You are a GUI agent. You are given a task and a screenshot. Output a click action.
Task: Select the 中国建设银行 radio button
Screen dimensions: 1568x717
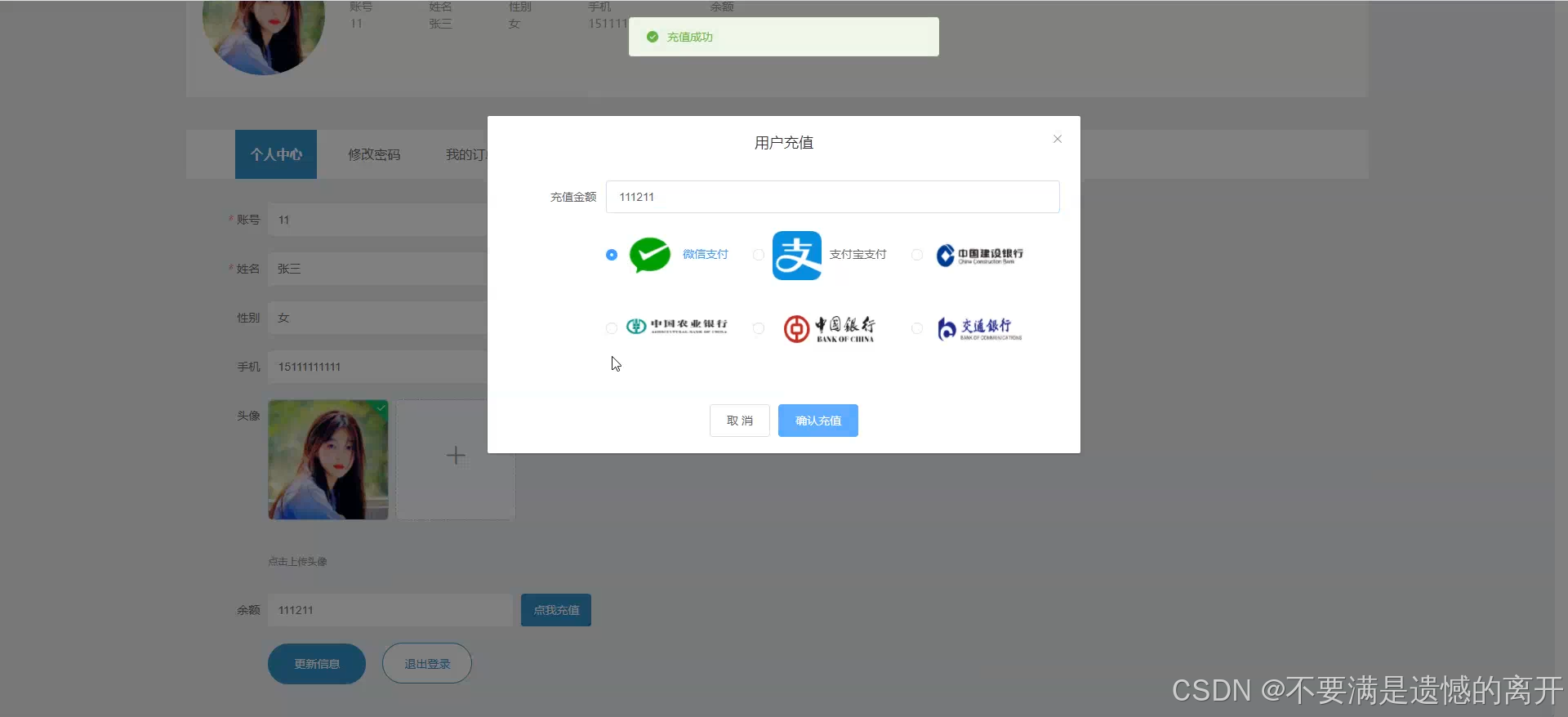pyautogui.click(x=917, y=255)
